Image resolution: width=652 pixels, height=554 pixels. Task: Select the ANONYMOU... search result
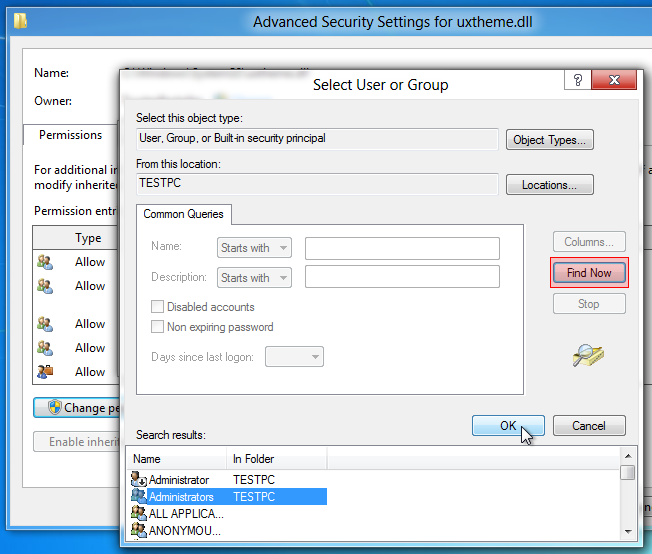coord(185,531)
